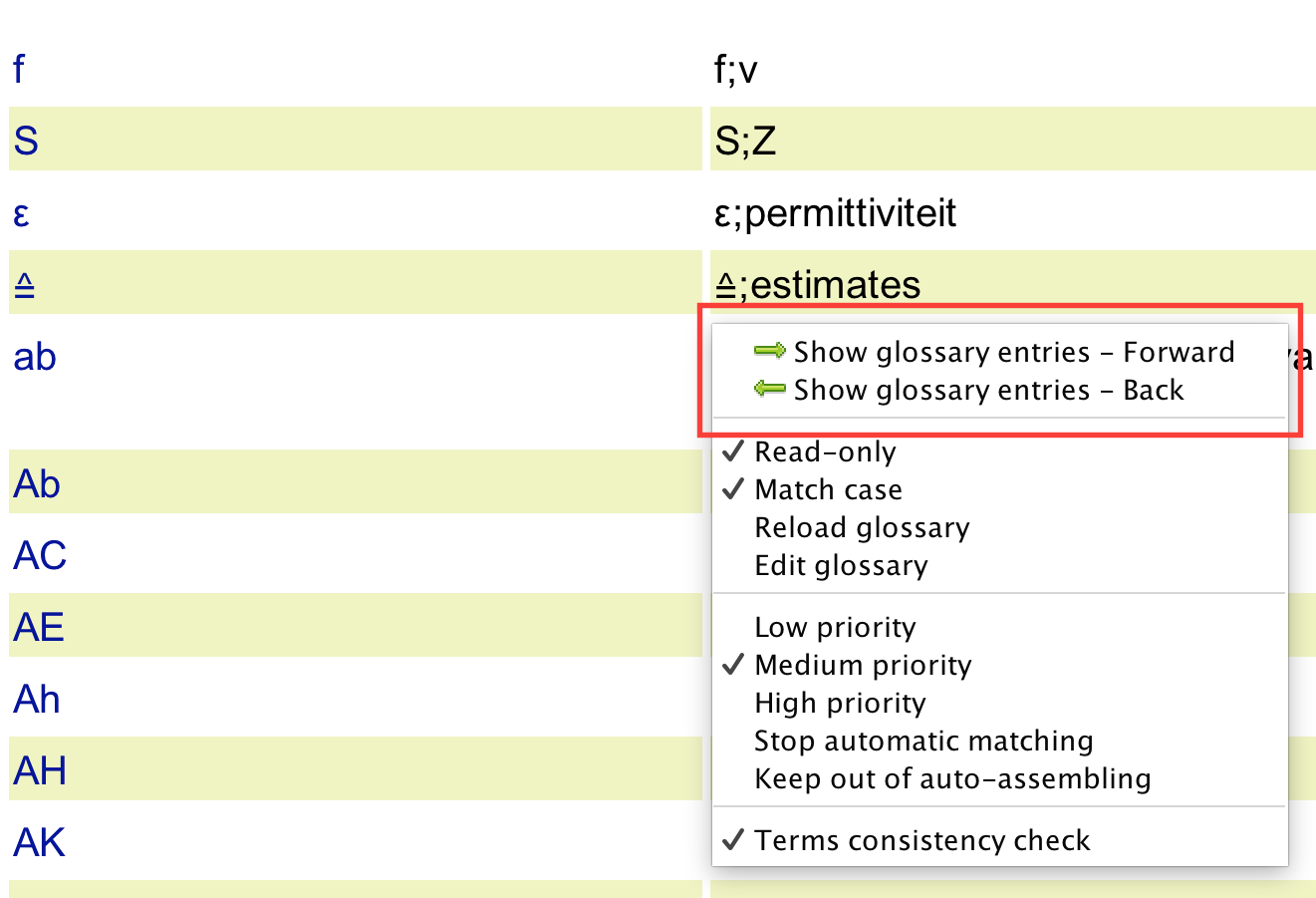Viewport: 1316px width, 898px height.
Task: Click the source term 'AK'
Action: pos(40,842)
